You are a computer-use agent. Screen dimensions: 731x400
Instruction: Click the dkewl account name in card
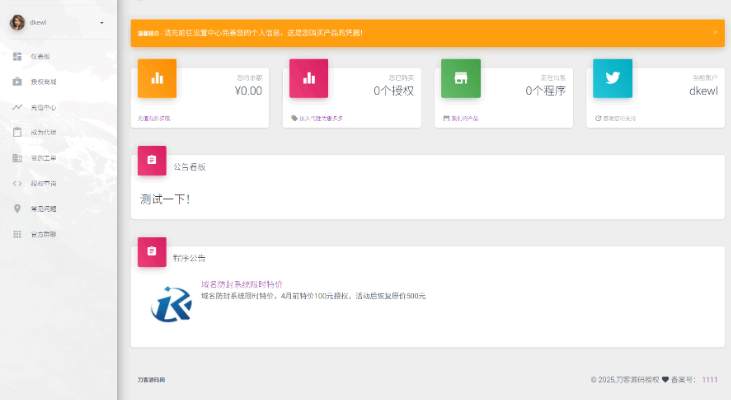(x=703, y=91)
